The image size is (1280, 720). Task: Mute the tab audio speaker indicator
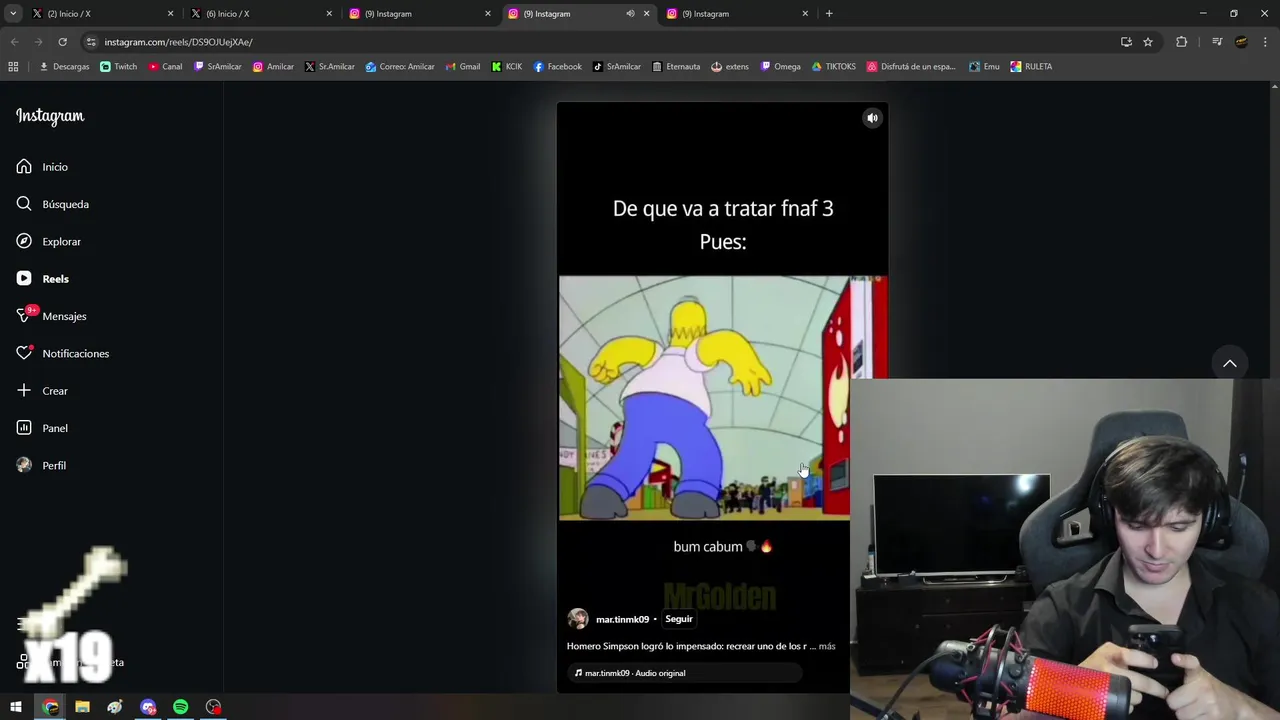coord(630,14)
